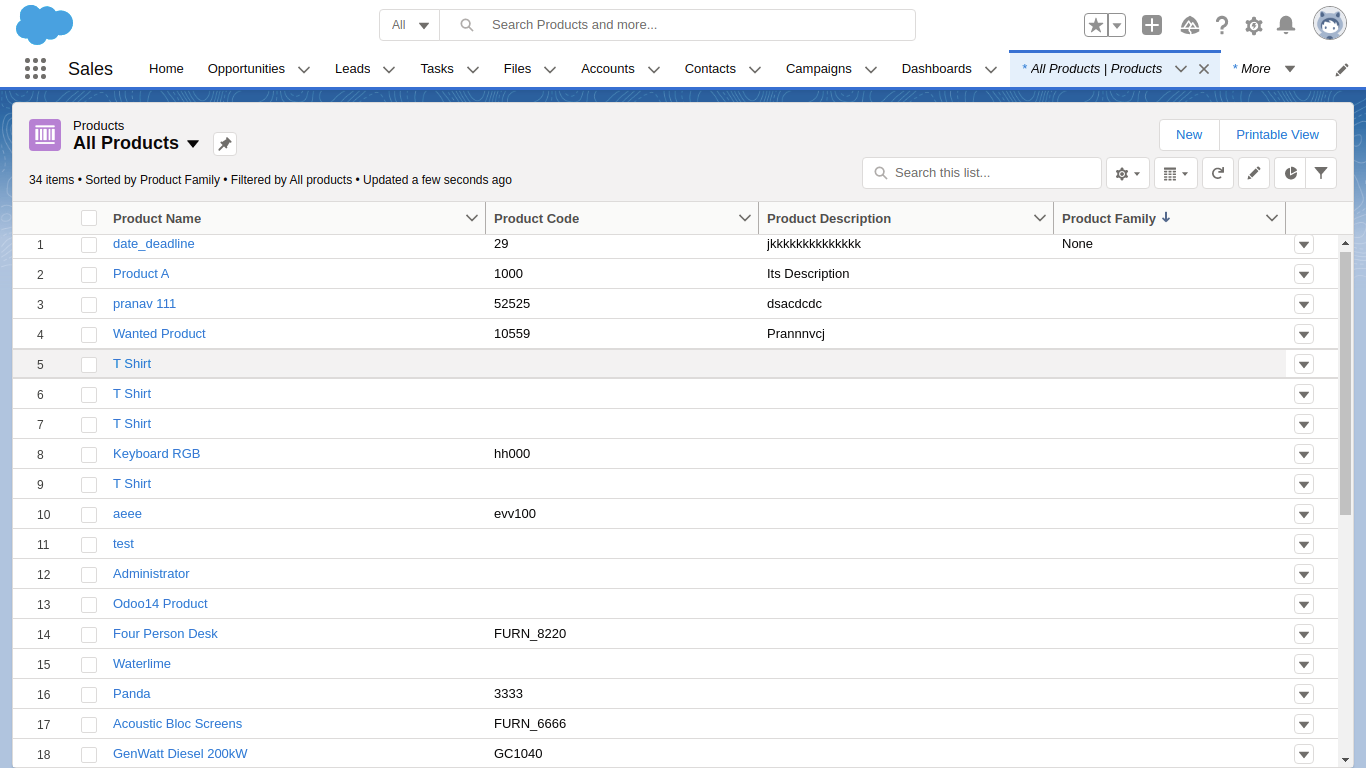Click the list vertical scrollbar thumb
Image resolution: width=1366 pixels, height=768 pixels.
click(x=1345, y=383)
